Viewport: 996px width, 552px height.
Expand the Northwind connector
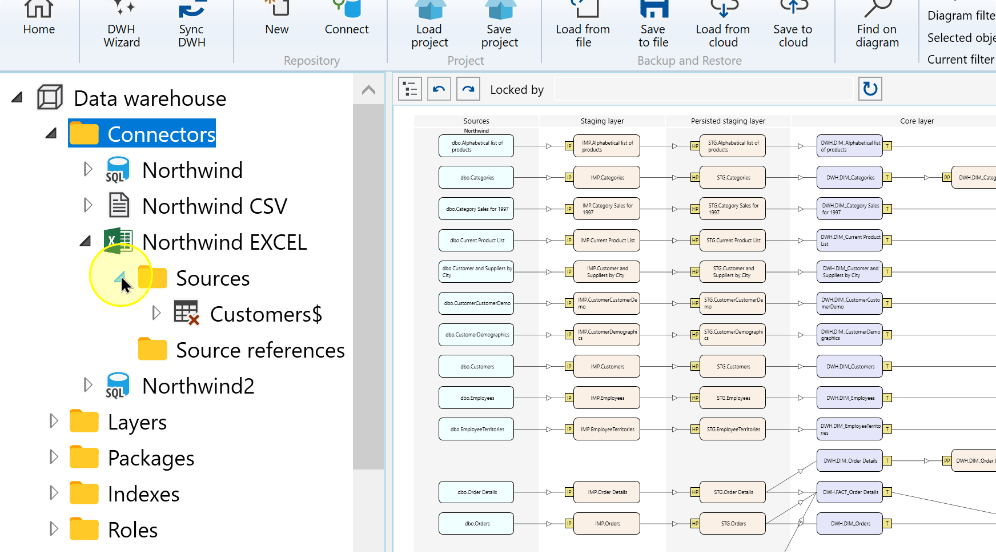pos(88,170)
